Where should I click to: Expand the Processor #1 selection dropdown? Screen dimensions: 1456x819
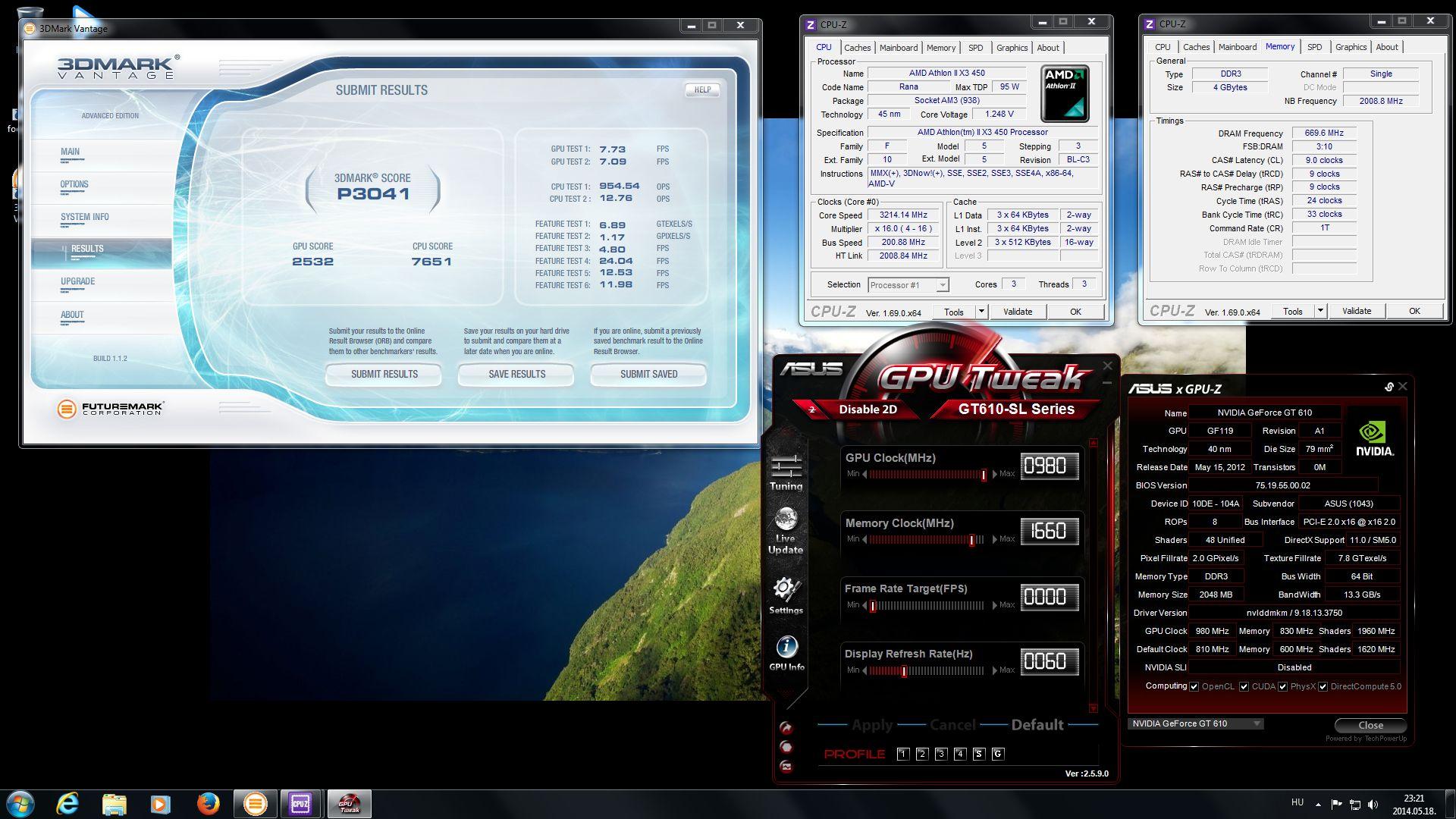[942, 285]
